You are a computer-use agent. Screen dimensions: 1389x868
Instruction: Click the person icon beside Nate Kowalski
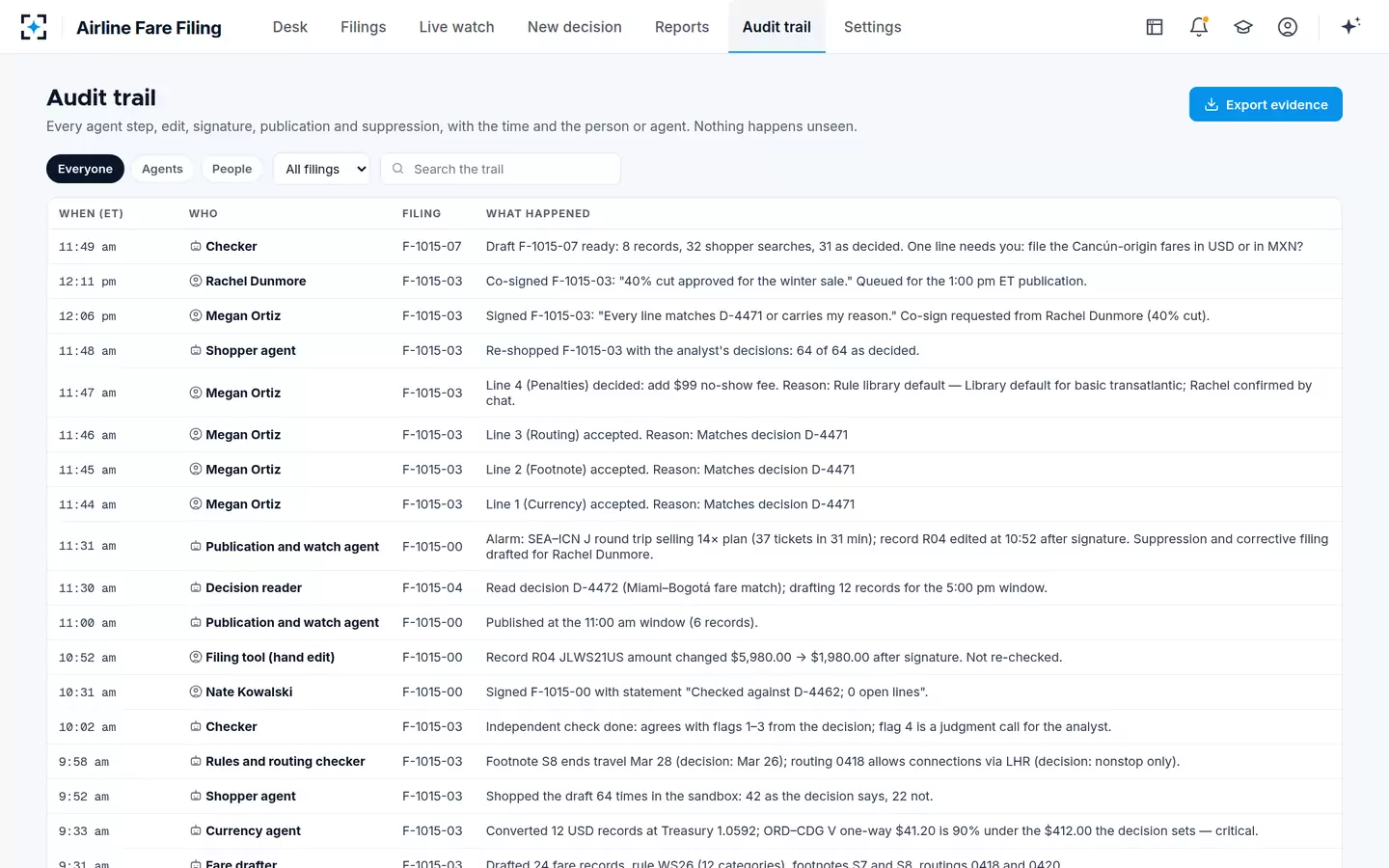click(196, 692)
